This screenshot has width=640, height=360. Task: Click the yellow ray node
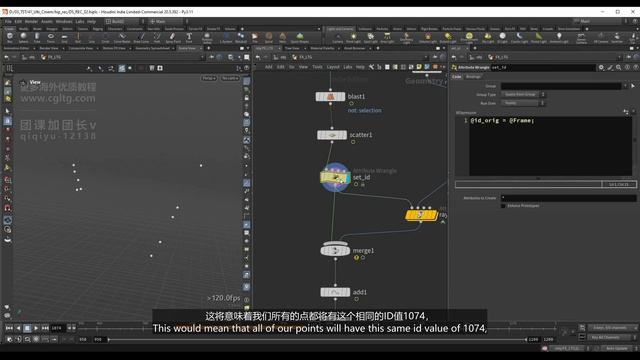pos(421,215)
